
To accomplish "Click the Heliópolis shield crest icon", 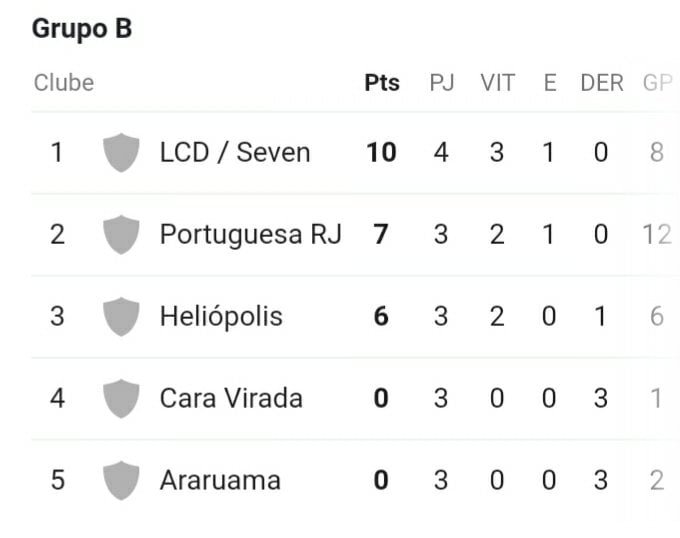I will 121,316.
